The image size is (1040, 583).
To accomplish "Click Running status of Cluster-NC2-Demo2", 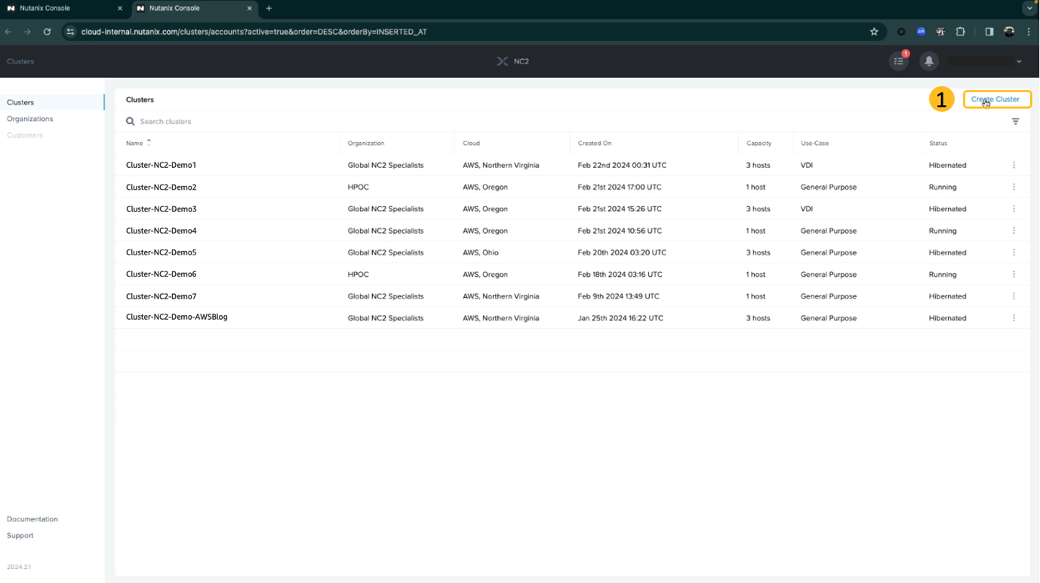I will click(x=942, y=187).
